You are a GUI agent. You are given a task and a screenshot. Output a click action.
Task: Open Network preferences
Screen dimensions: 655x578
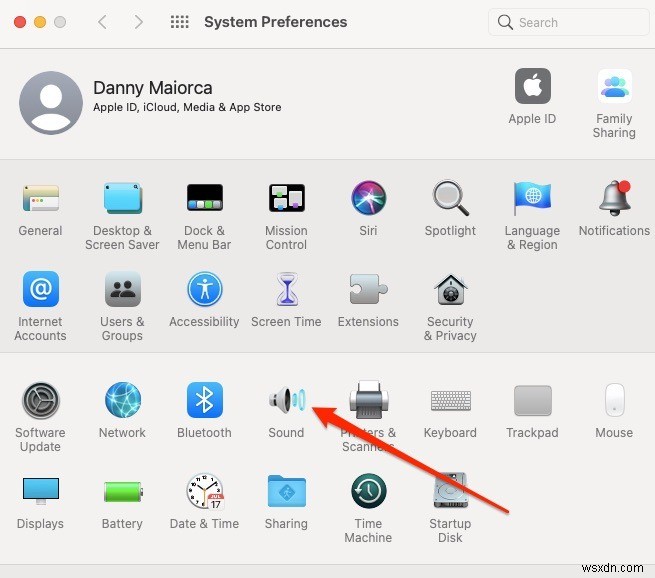click(123, 400)
